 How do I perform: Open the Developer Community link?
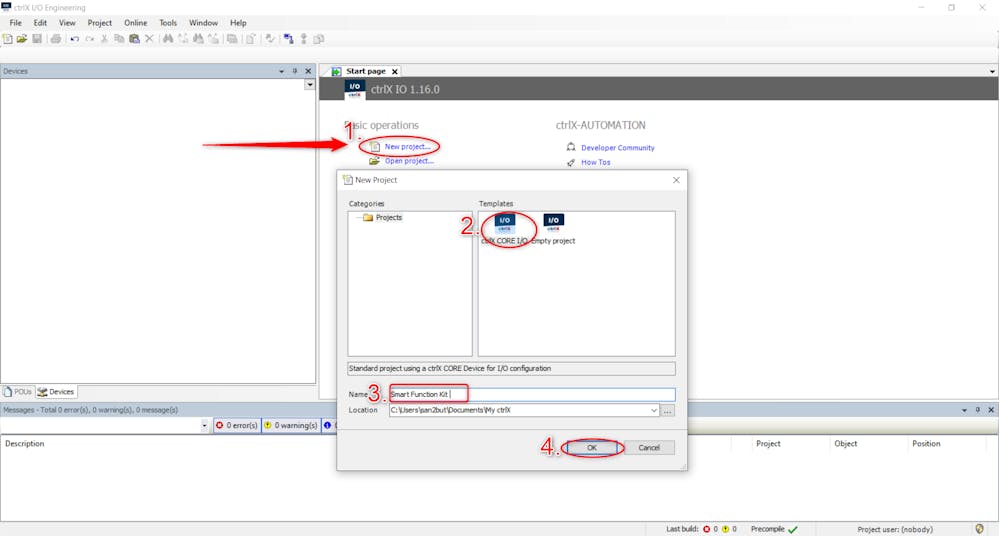pos(617,148)
